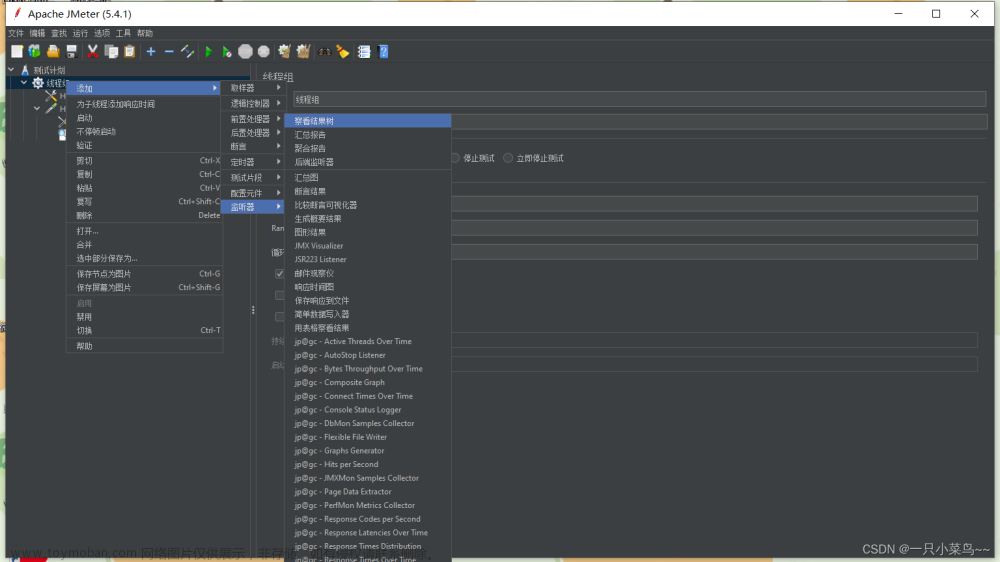This screenshot has height=562, width=1000.
Task: Select 不停顿启动 in context menu
Action: coord(144,131)
